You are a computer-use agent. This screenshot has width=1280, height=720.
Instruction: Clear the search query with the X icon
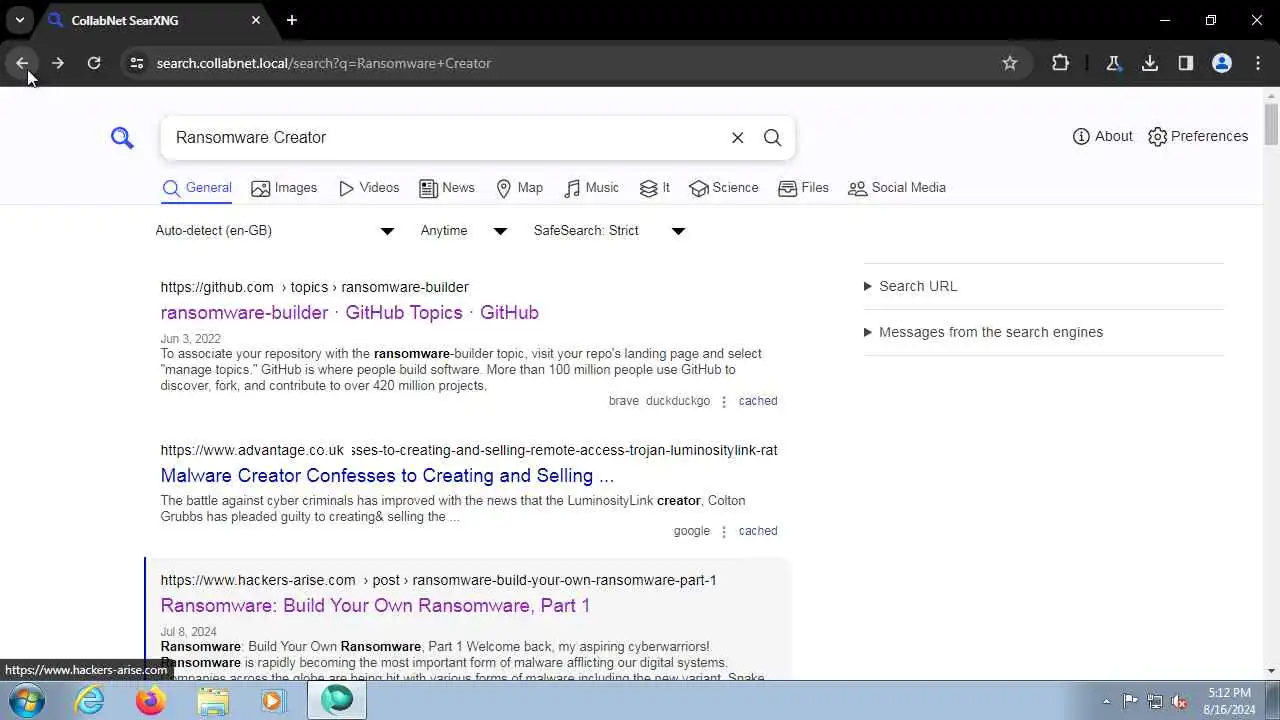[x=738, y=138]
